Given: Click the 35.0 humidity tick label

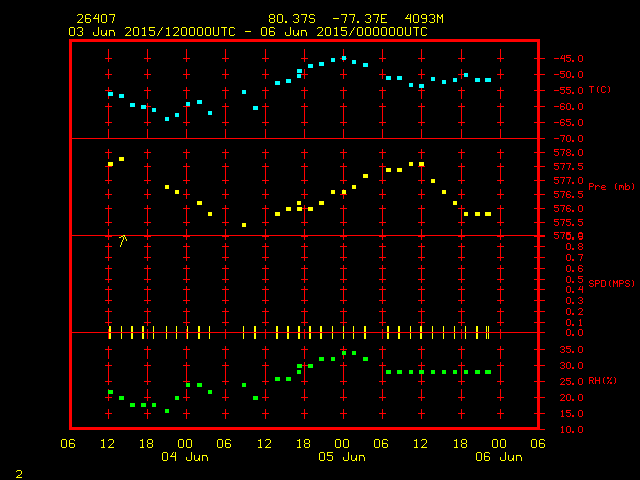Looking at the screenshot, I should pos(571,350).
